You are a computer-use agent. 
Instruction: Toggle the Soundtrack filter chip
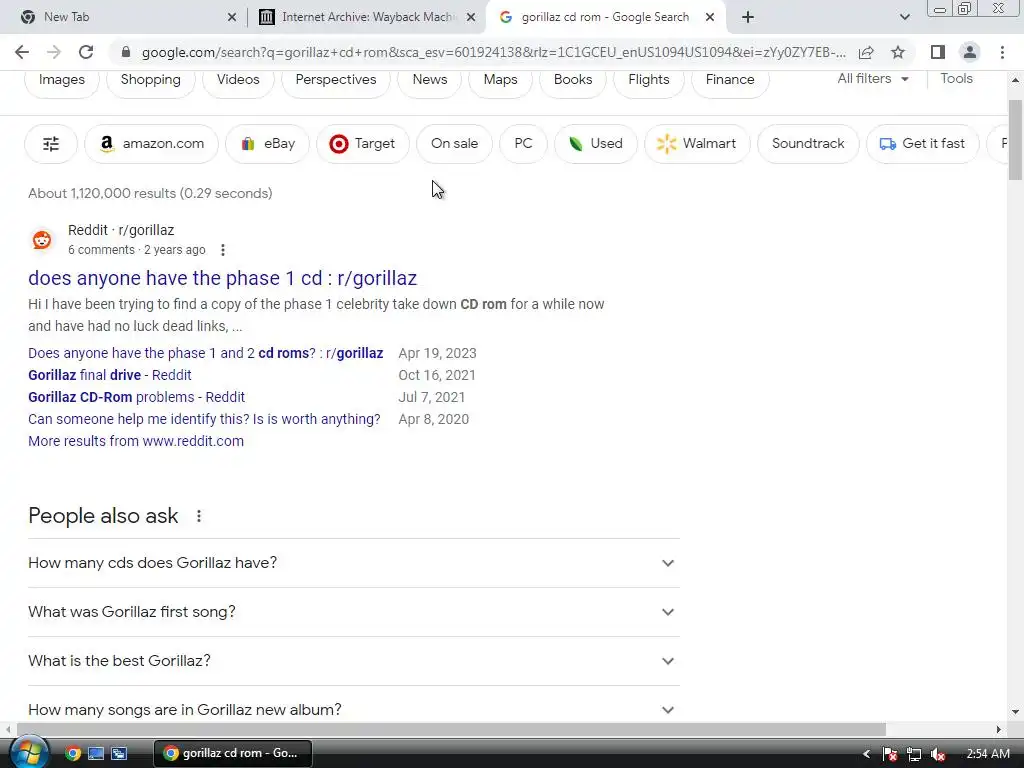(808, 144)
